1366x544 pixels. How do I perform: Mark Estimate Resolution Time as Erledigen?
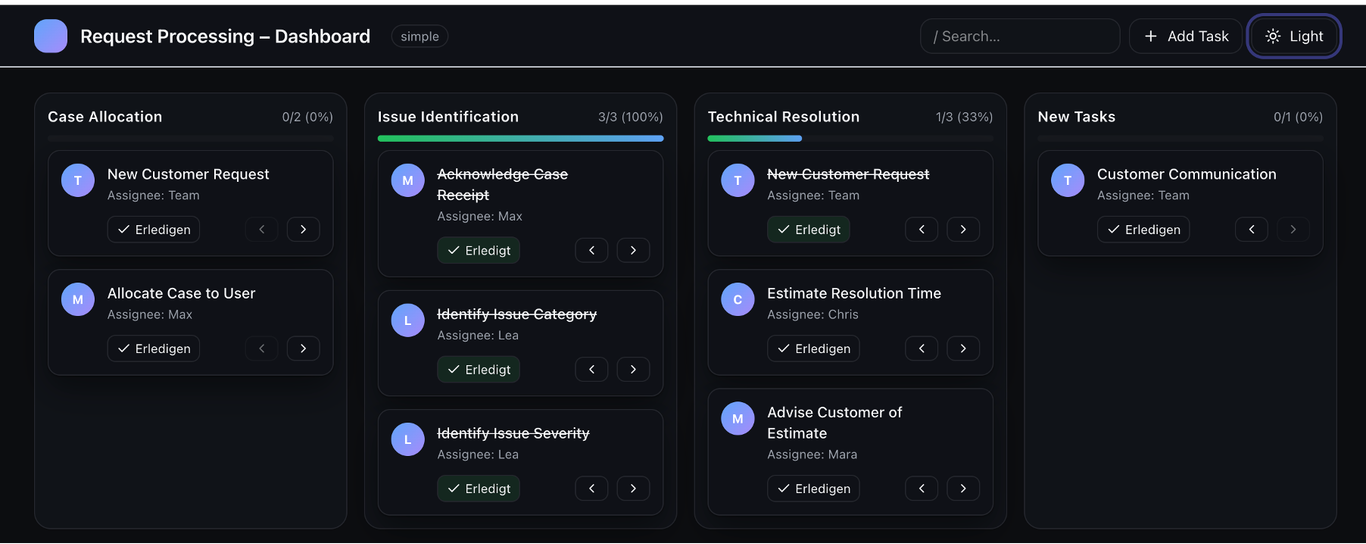(813, 348)
